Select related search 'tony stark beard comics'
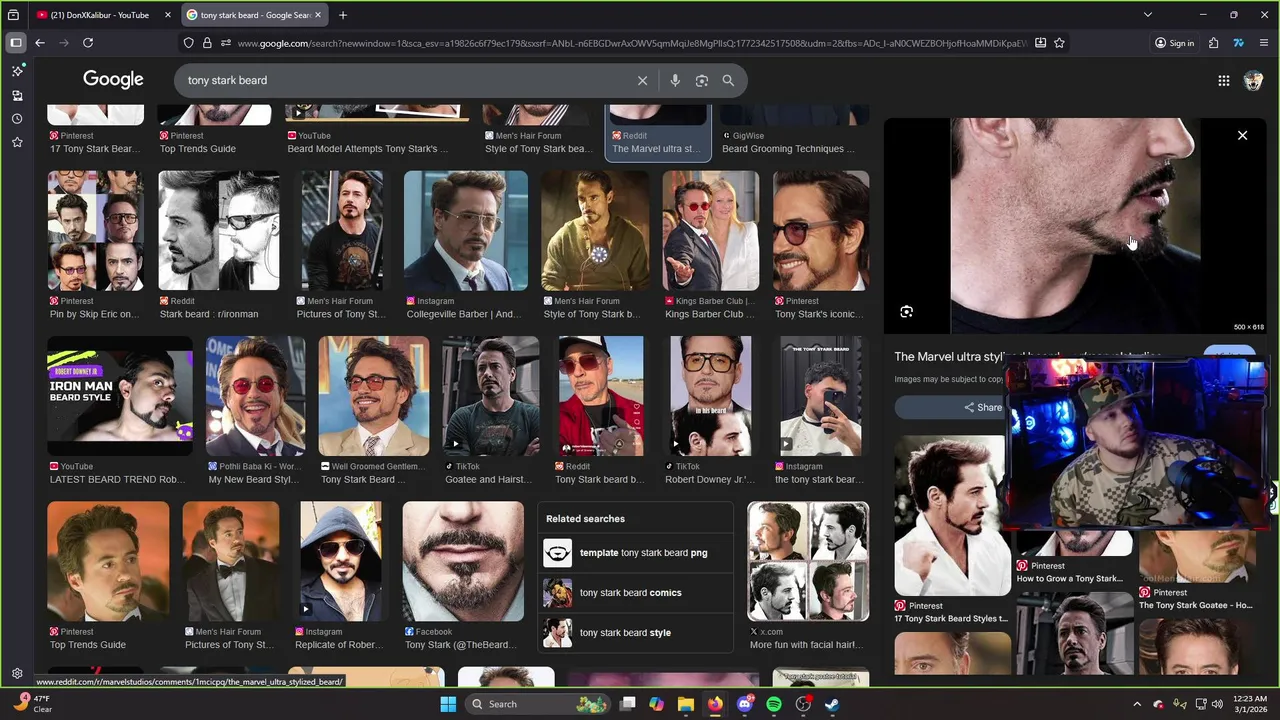The width and height of the screenshot is (1280, 720). 635,593
